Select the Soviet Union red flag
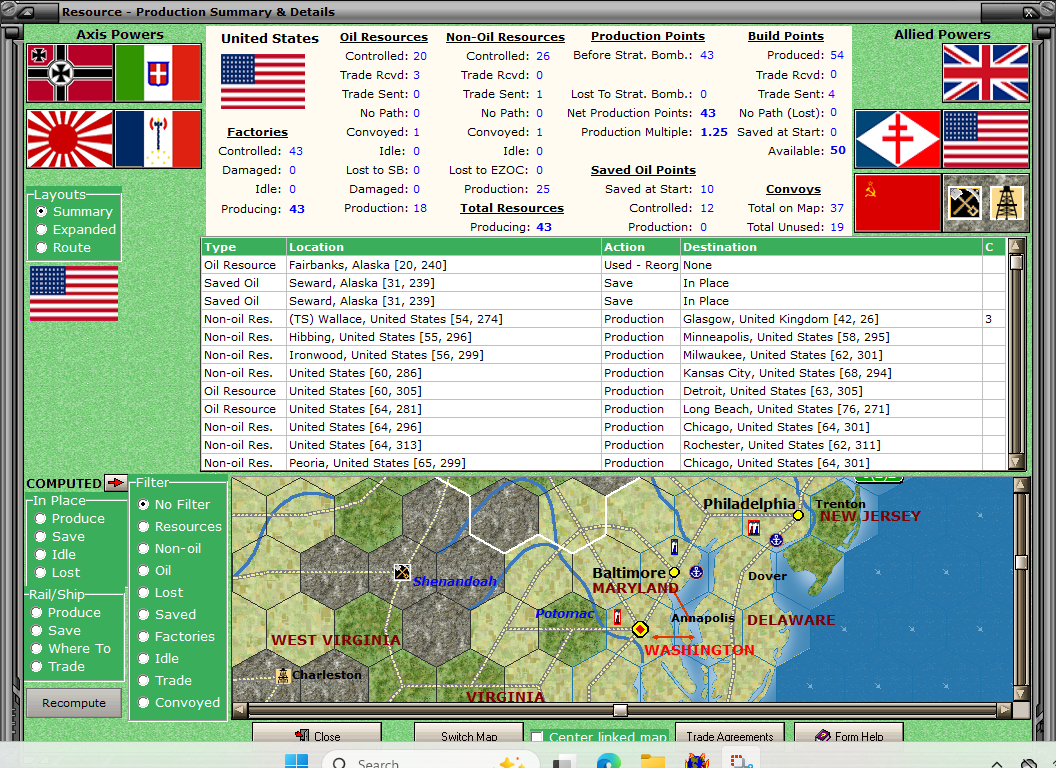Image resolution: width=1056 pixels, height=768 pixels. coord(898,203)
